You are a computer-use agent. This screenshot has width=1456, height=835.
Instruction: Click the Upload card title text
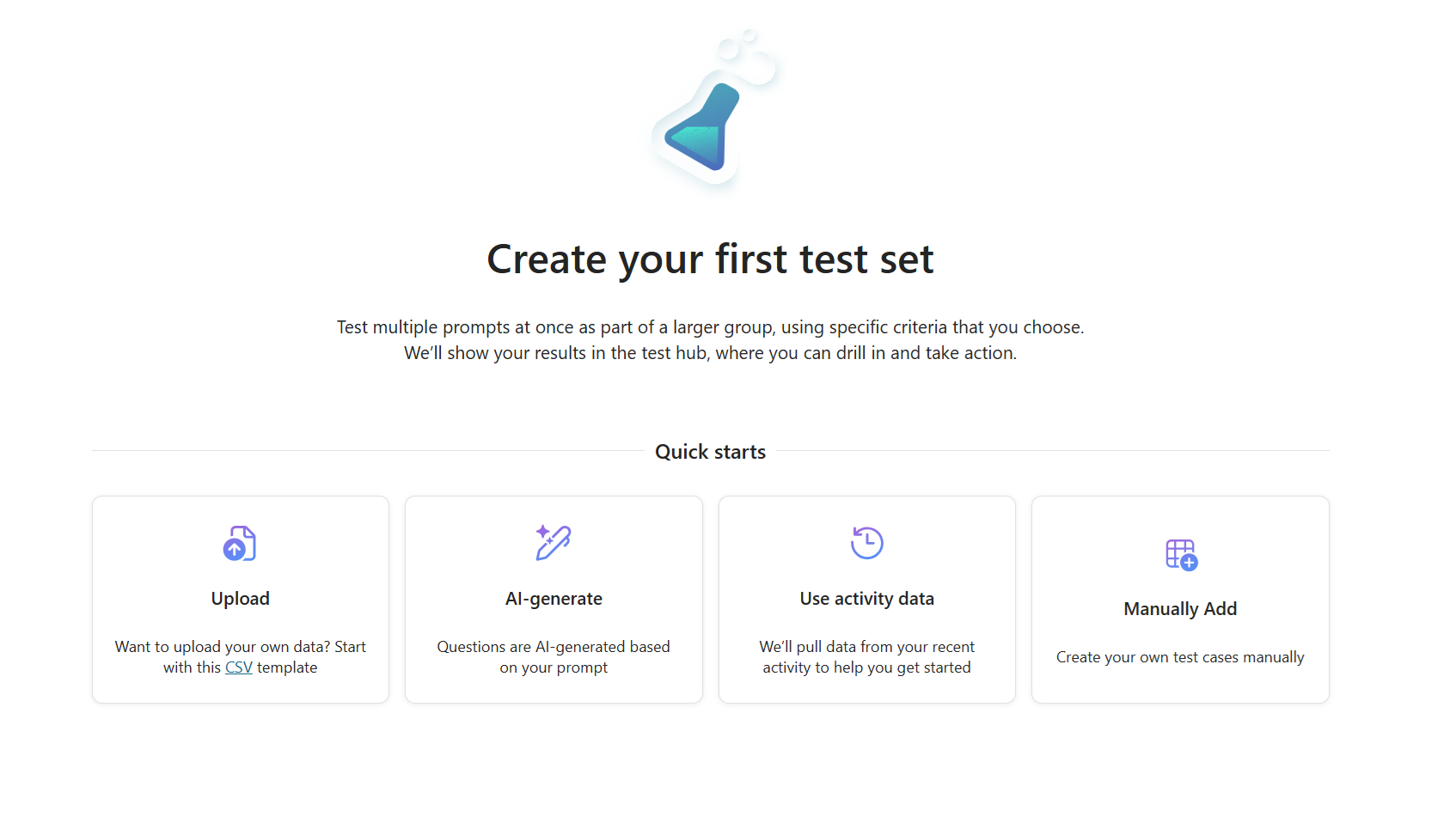click(x=240, y=598)
